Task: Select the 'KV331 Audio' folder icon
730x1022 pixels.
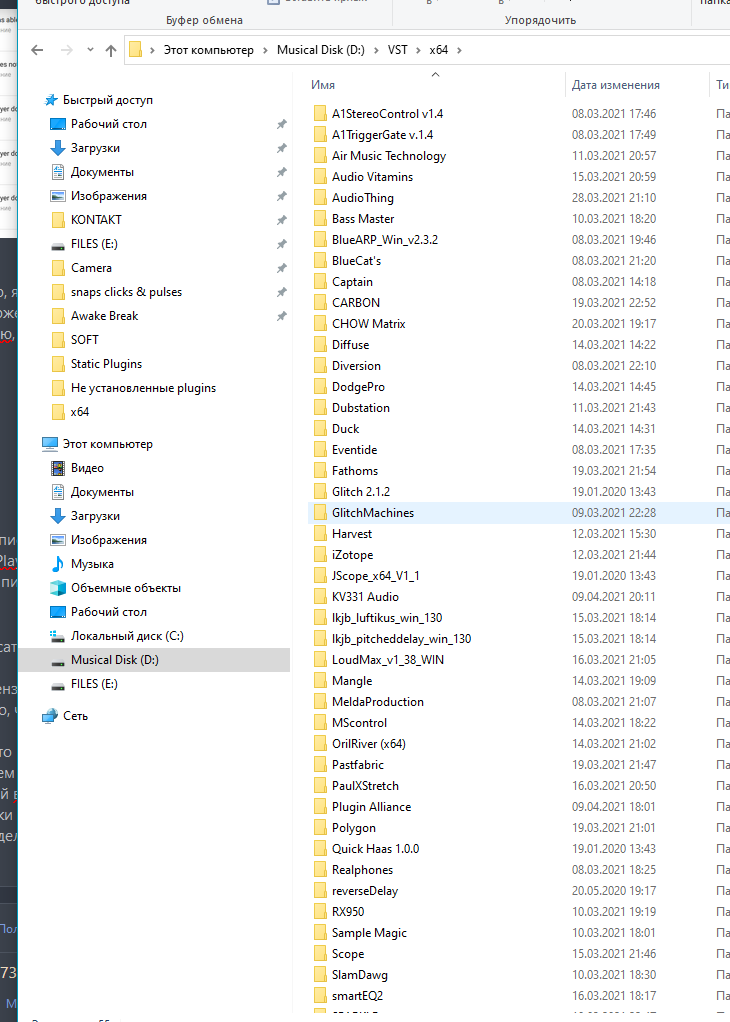Action: click(320, 597)
